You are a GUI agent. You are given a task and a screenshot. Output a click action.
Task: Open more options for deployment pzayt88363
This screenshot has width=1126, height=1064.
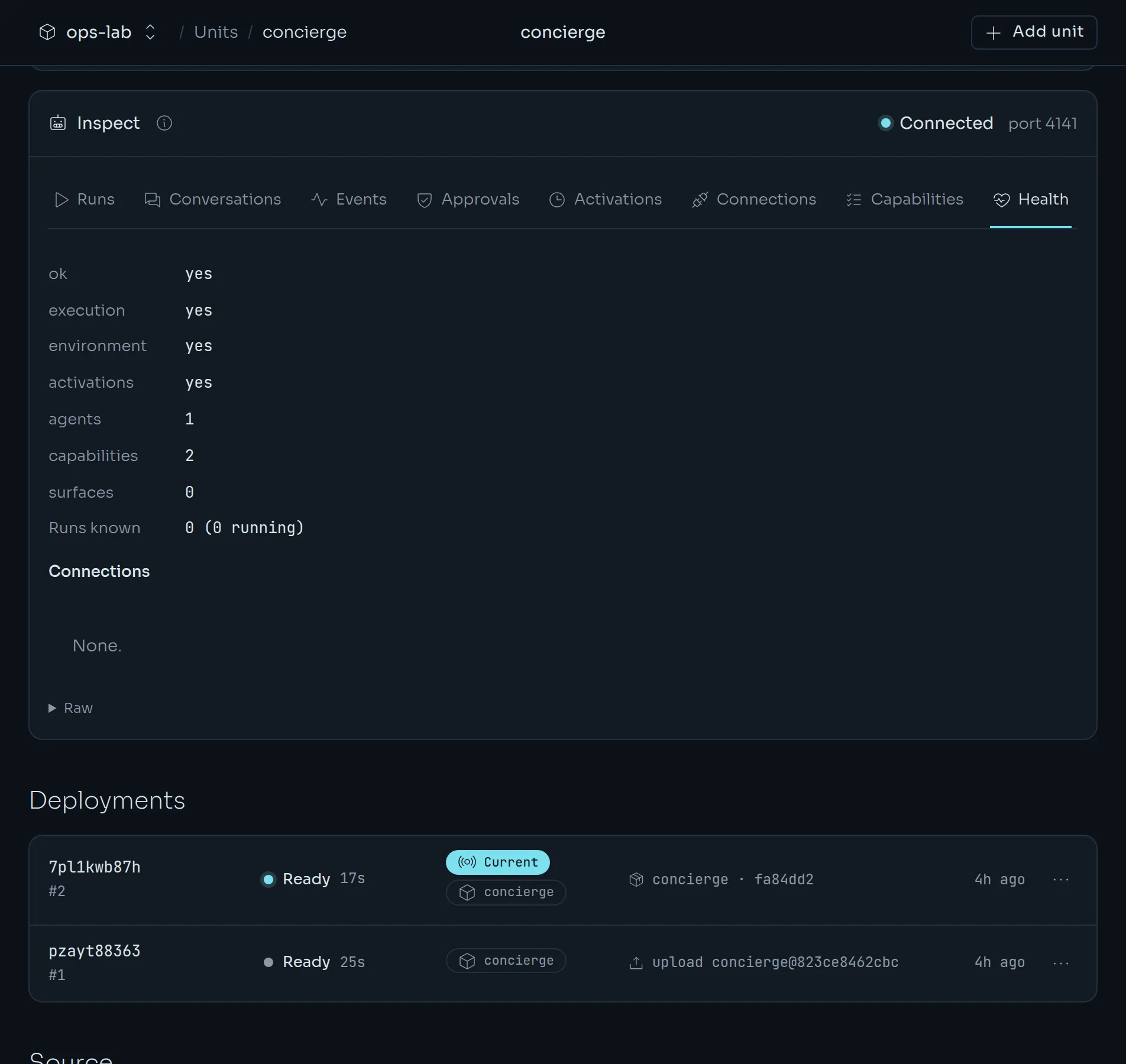[x=1061, y=963]
